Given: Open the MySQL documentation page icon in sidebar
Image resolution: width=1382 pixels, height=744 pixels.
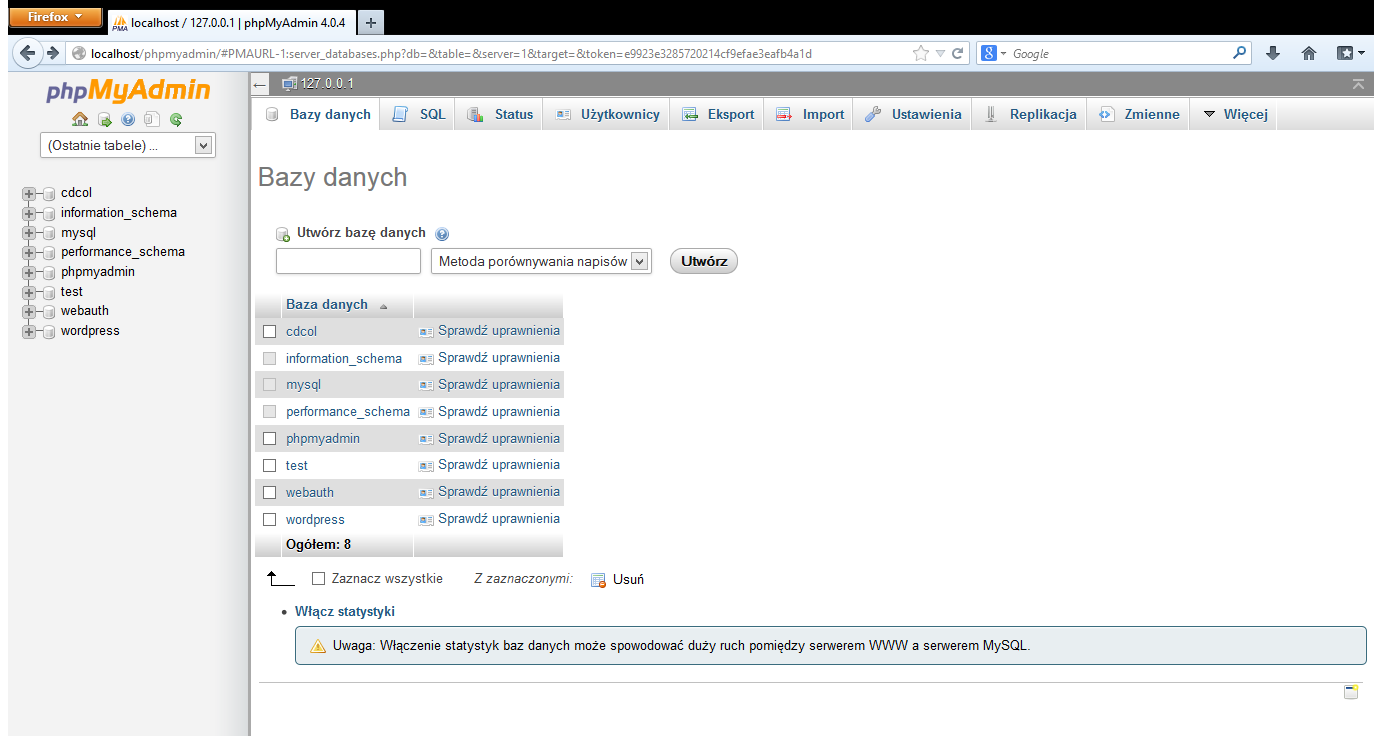Looking at the screenshot, I should click(x=152, y=119).
